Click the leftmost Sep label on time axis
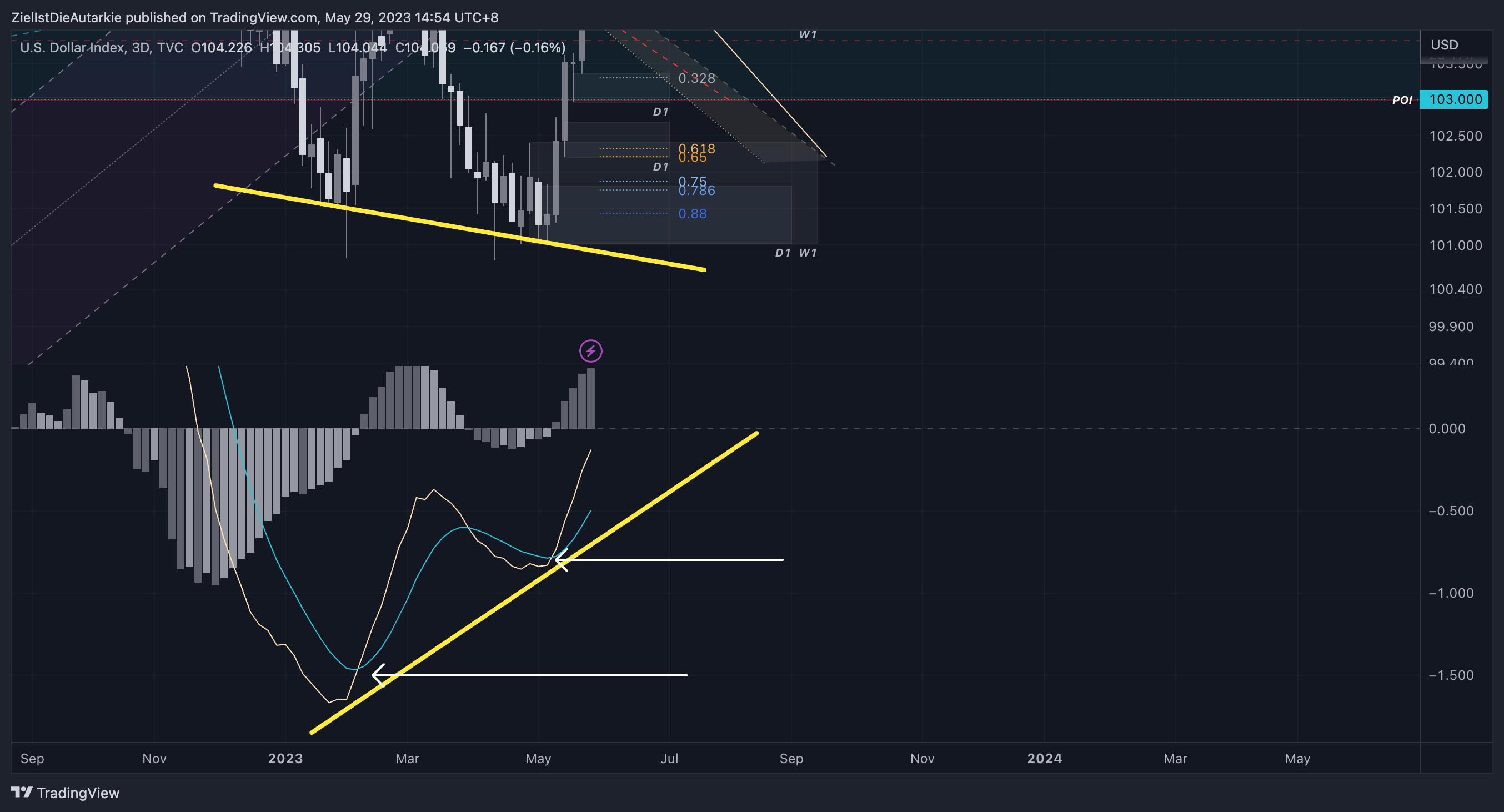This screenshot has height=812, width=1504. pyautogui.click(x=32, y=758)
